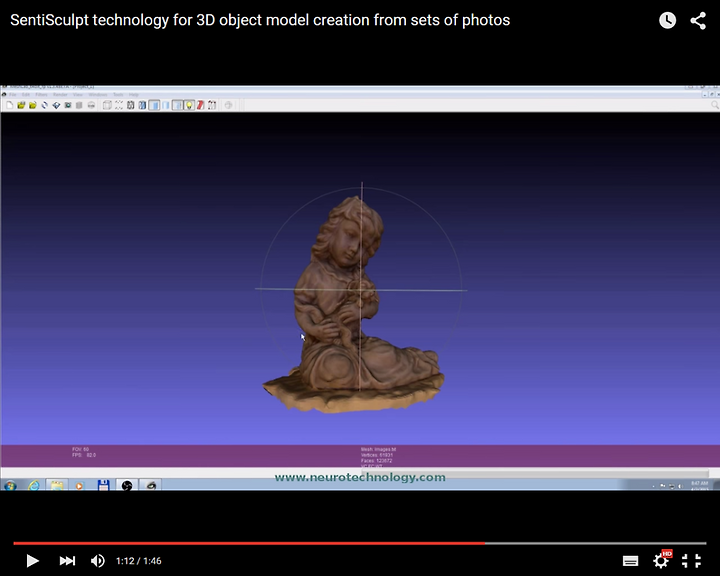
Task: Share this video
Action: coord(698,20)
